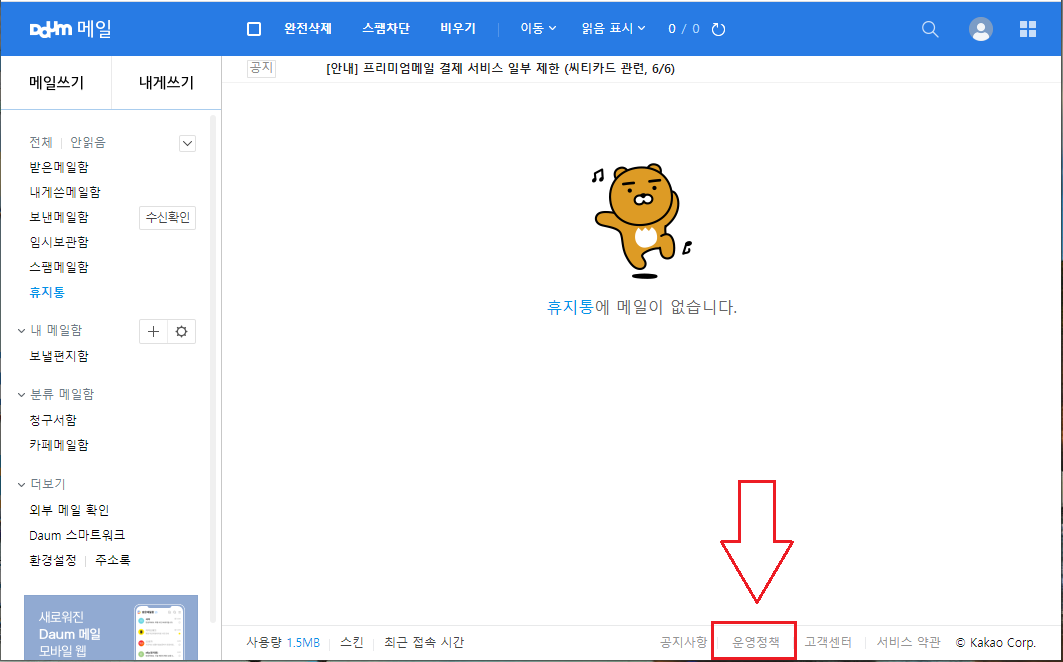Collapse the 분류 메일함 section

click(21, 395)
